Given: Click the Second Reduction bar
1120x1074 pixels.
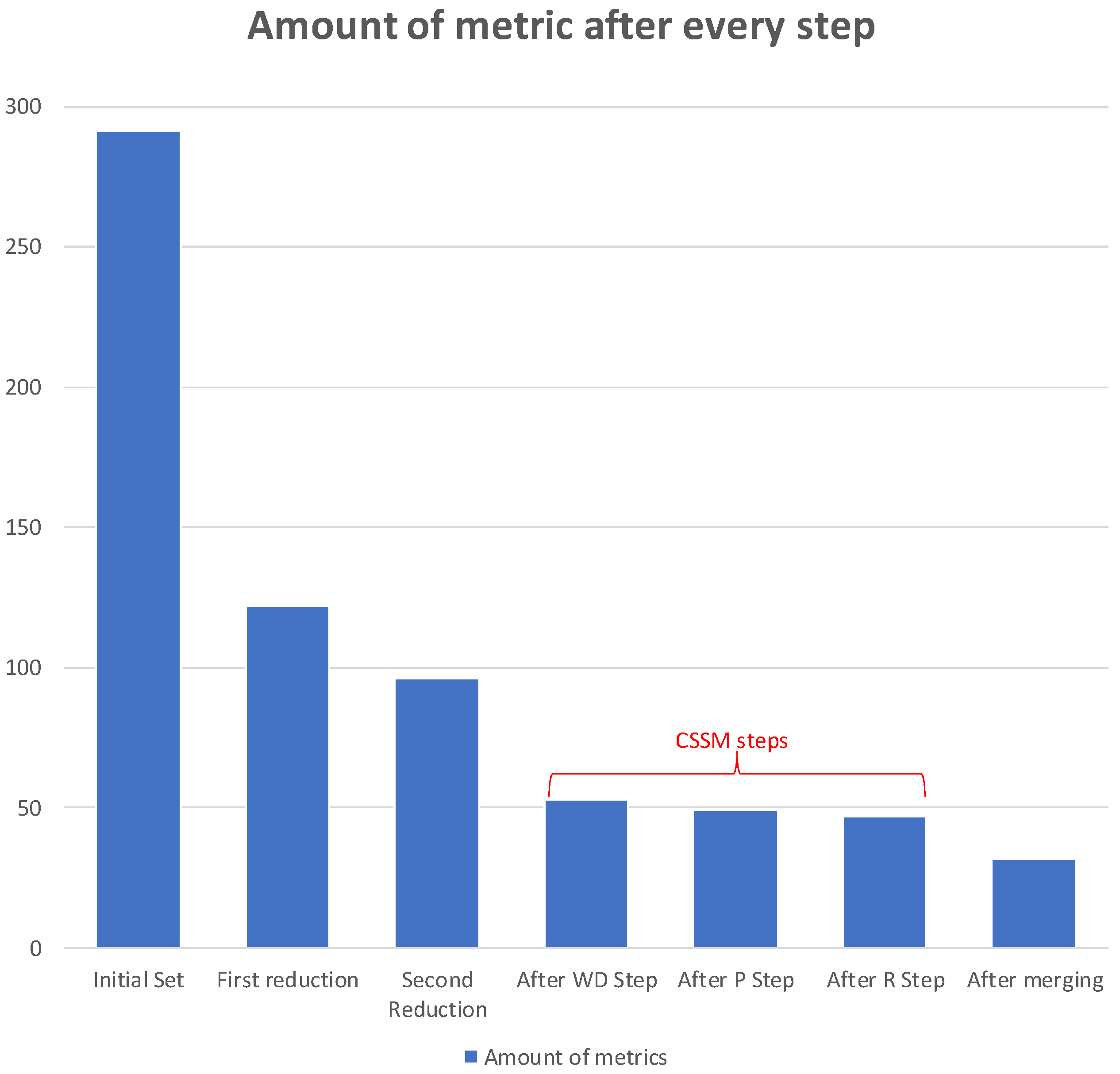Looking at the screenshot, I should point(437,813).
